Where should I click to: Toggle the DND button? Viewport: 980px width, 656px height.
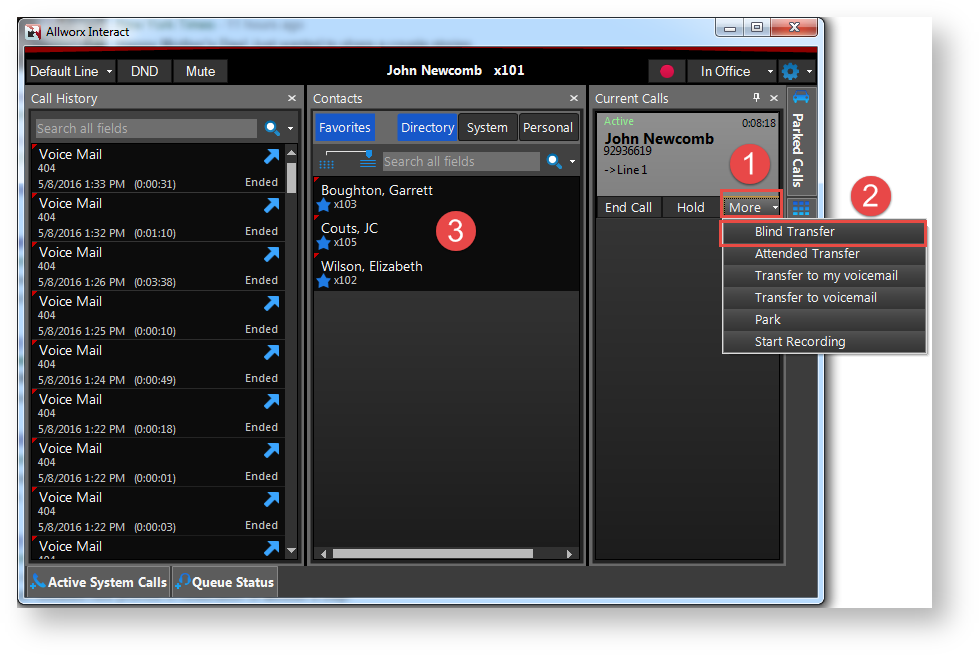pyautogui.click(x=145, y=71)
